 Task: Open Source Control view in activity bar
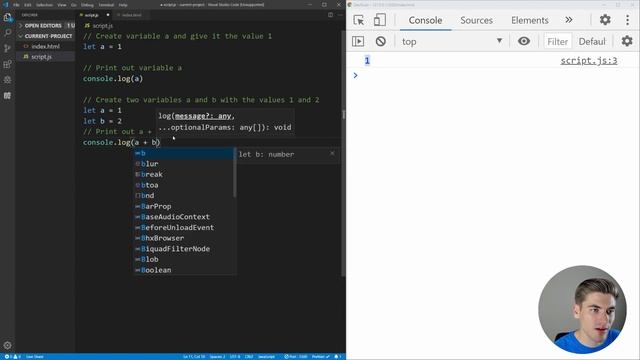[7, 48]
